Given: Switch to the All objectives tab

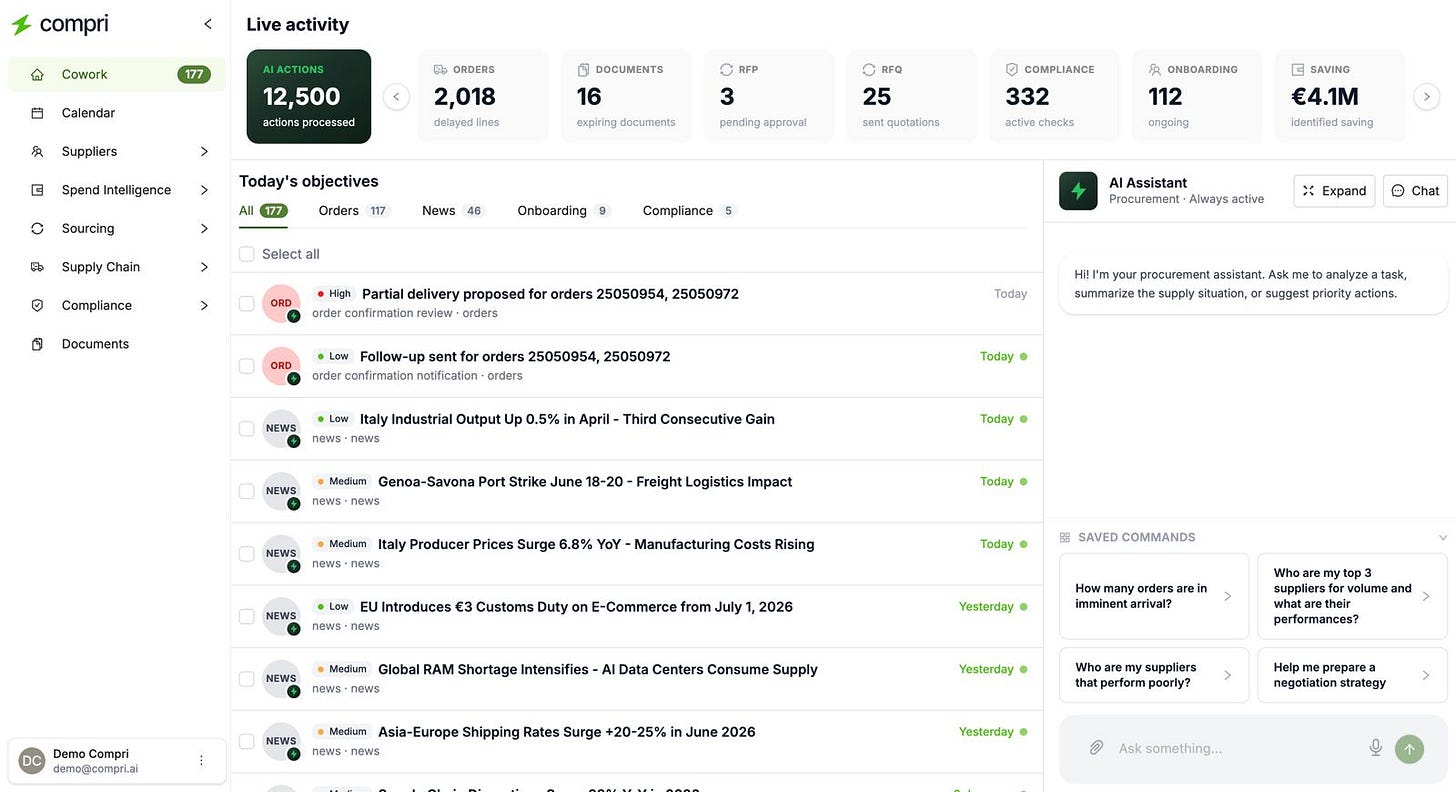Looking at the screenshot, I should [x=263, y=211].
